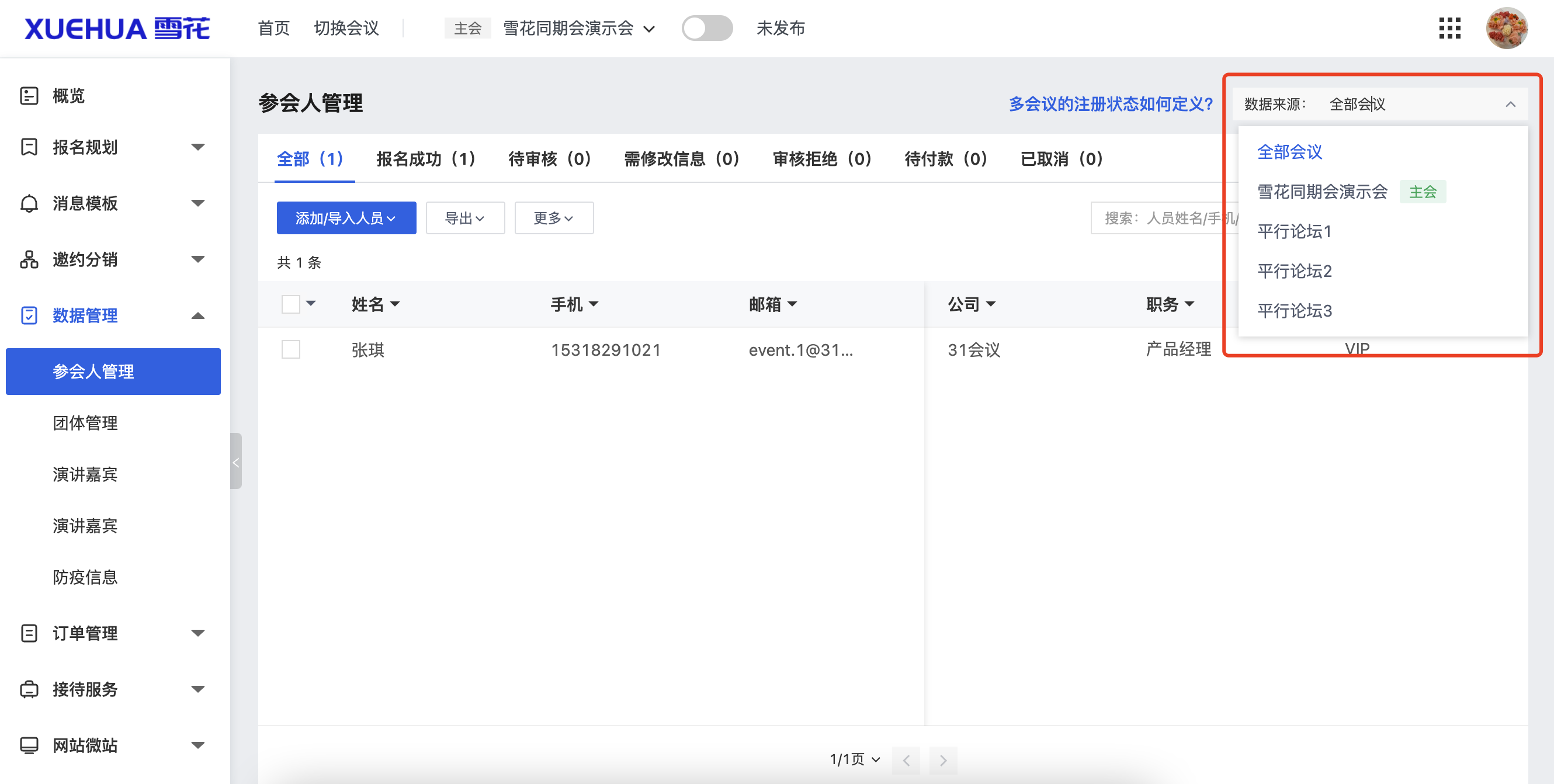
Task: Select 平行论坛1 option
Action: 1383,231
